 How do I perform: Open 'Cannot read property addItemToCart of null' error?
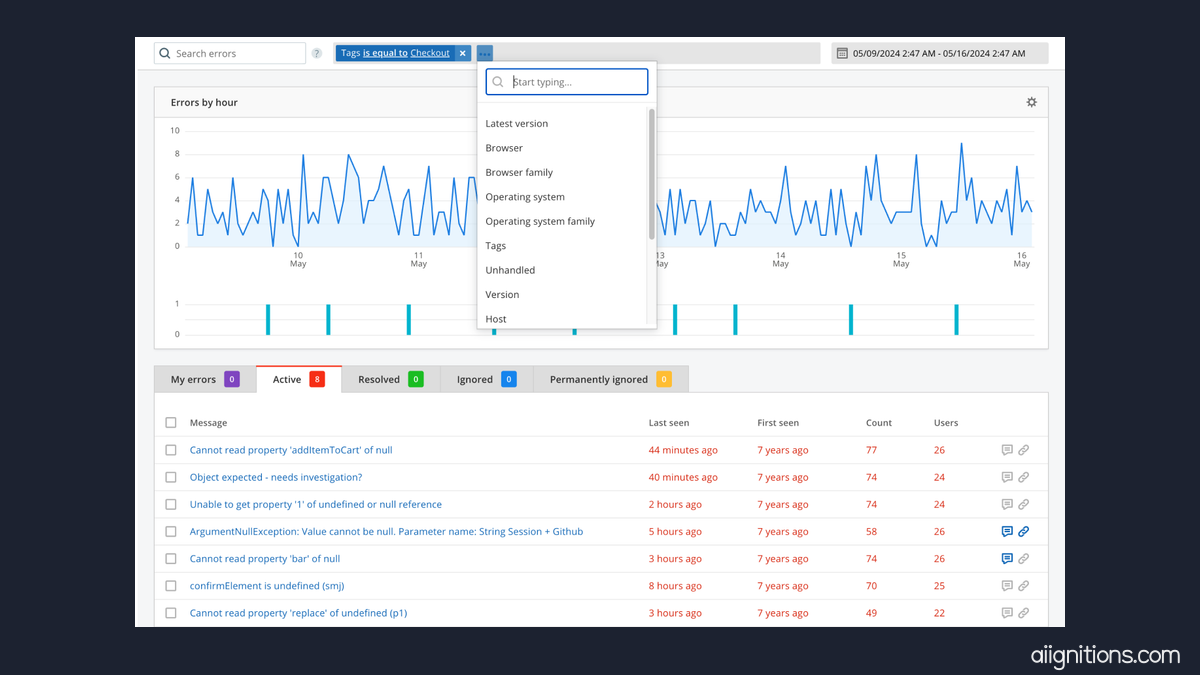click(291, 450)
